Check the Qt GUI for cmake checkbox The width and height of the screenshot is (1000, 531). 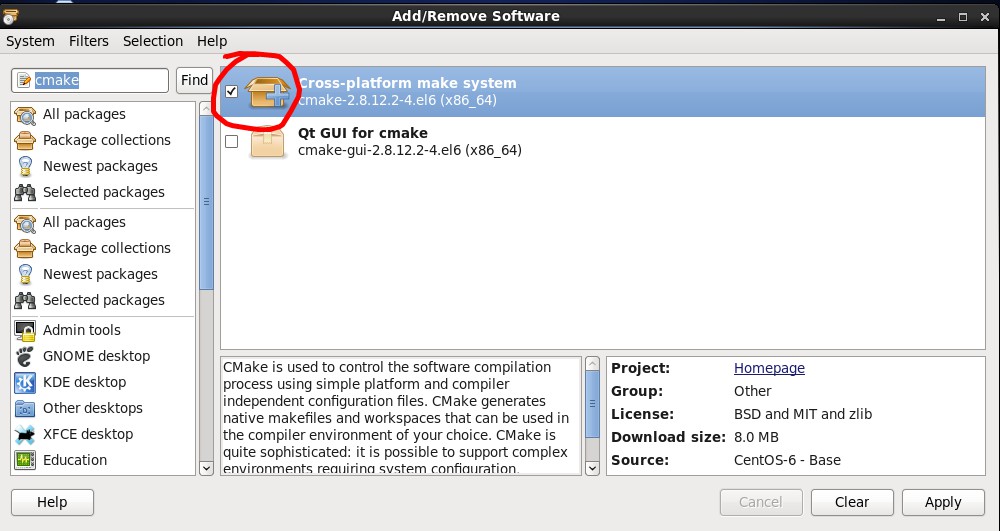coord(232,142)
